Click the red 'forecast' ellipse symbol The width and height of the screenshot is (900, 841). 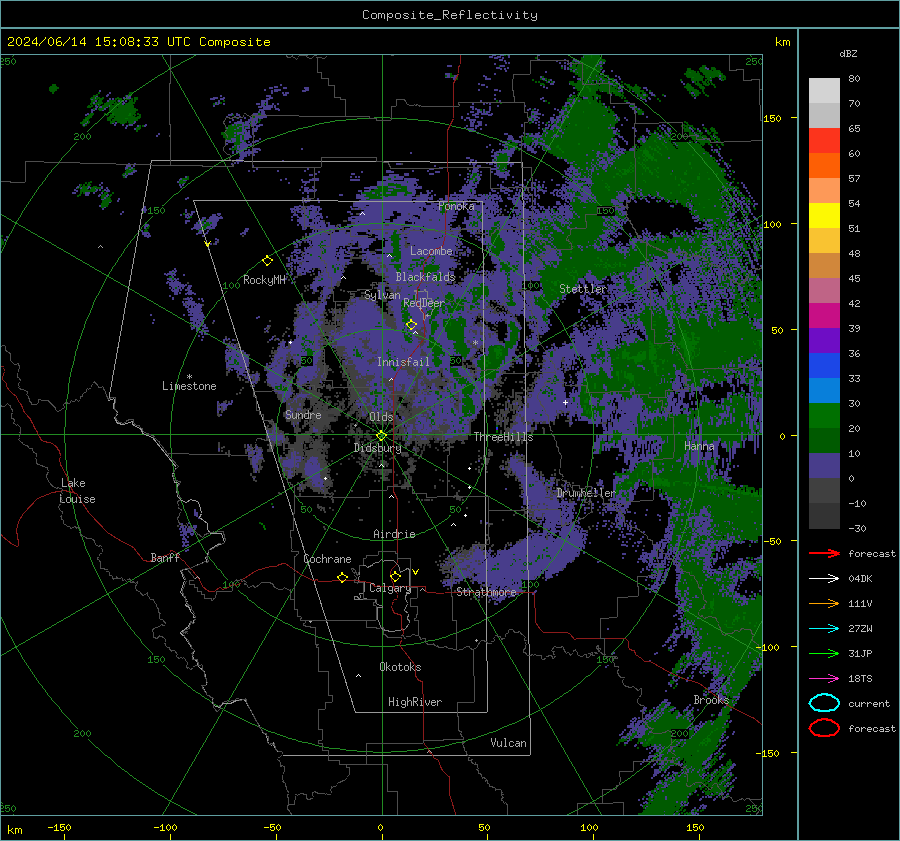click(824, 728)
